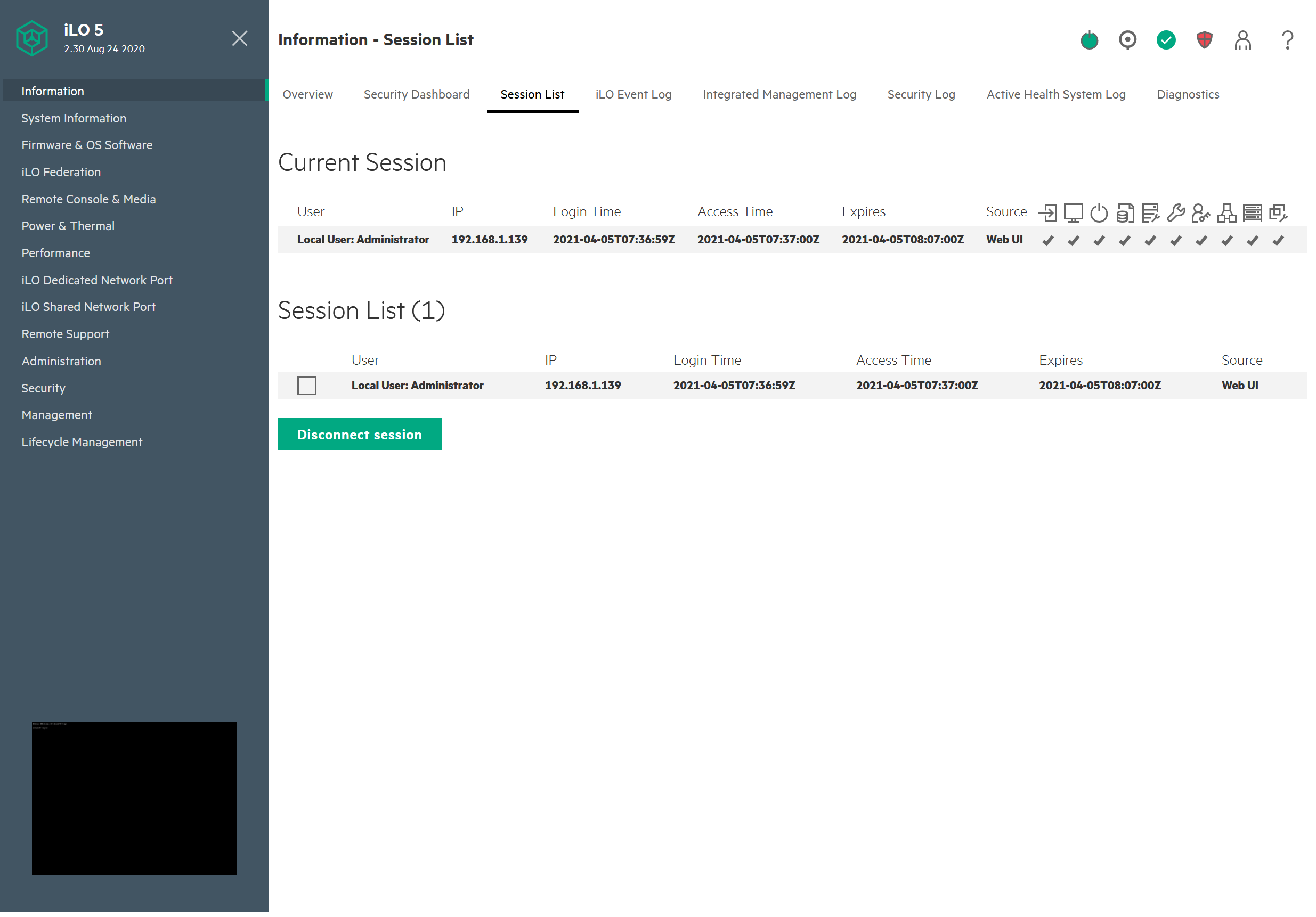Click the Virtual Power privilege icon
Screen dimensions: 1316x917
pos(1099,212)
